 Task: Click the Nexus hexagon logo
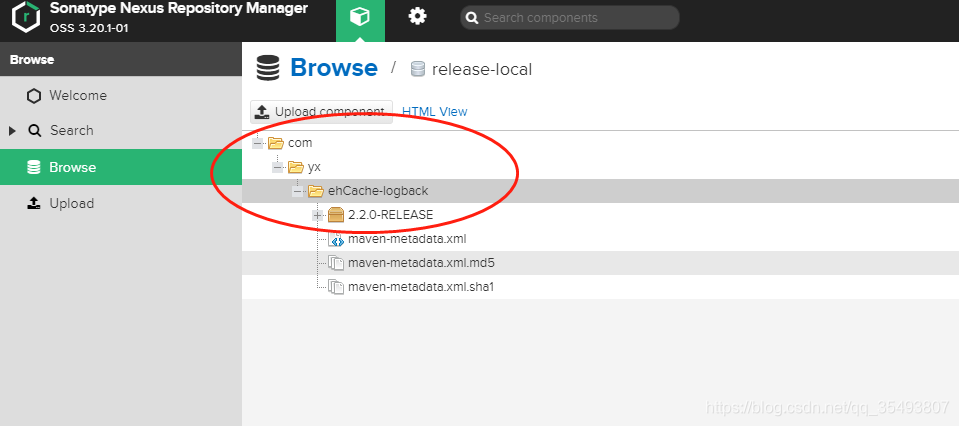coord(26,17)
